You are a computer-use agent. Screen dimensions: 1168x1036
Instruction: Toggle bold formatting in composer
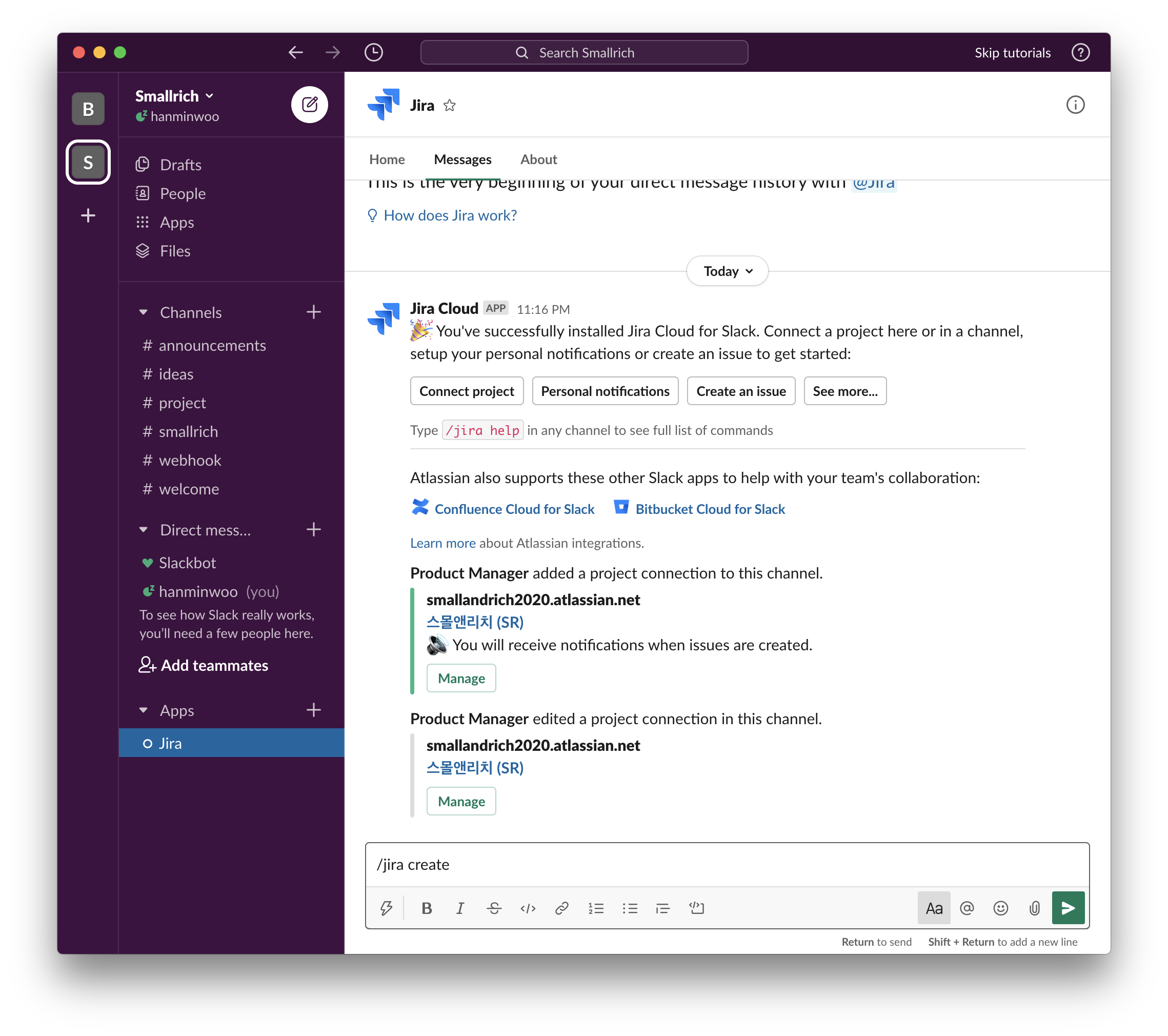click(426, 908)
